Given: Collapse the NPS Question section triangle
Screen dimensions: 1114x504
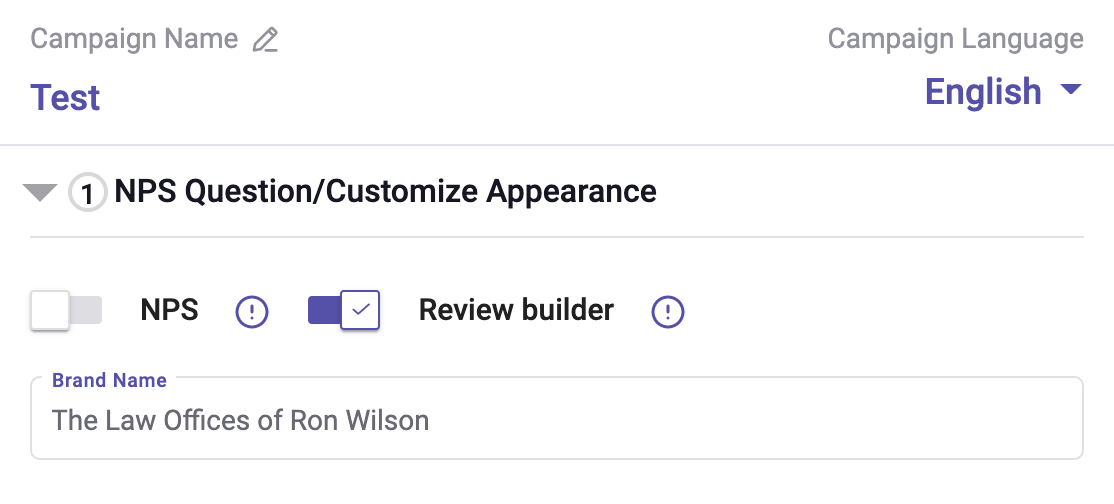Looking at the screenshot, I should click(40, 192).
